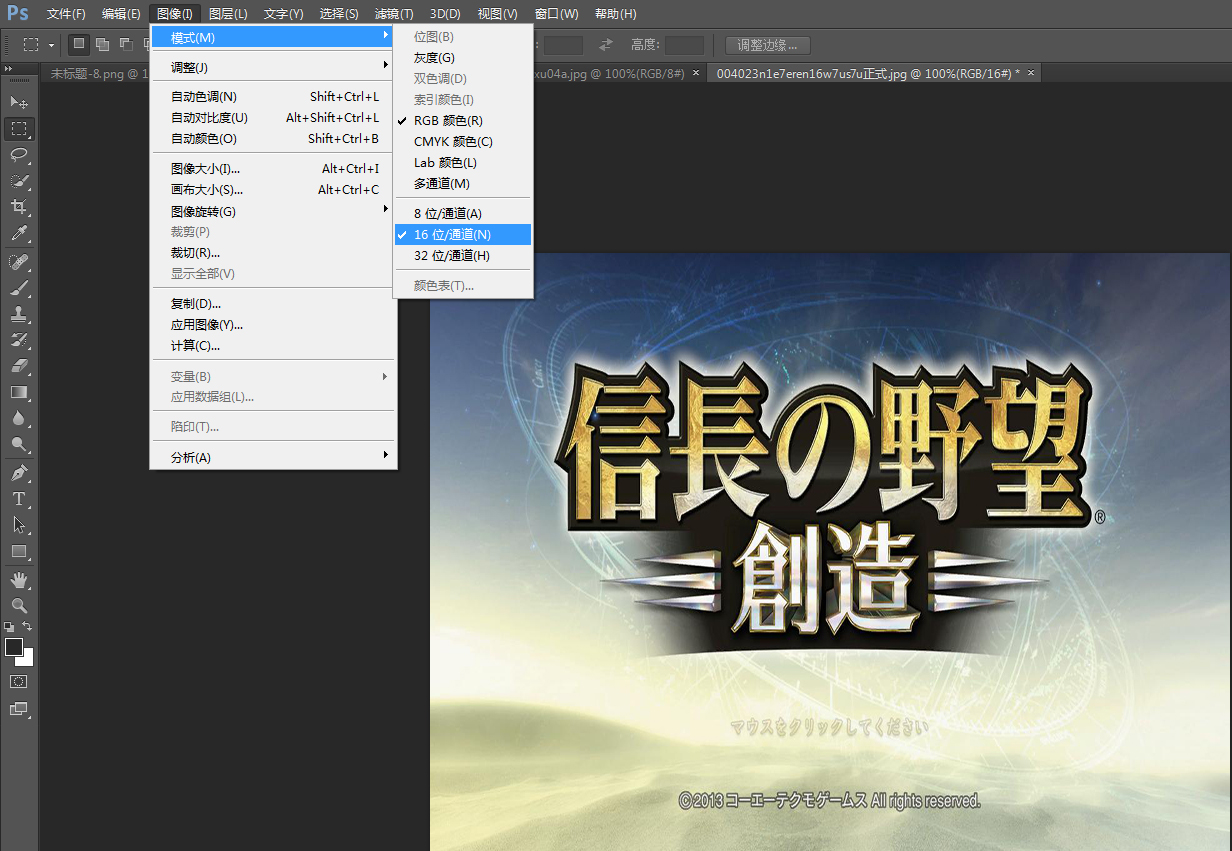Select the Brush tool

tap(19, 288)
